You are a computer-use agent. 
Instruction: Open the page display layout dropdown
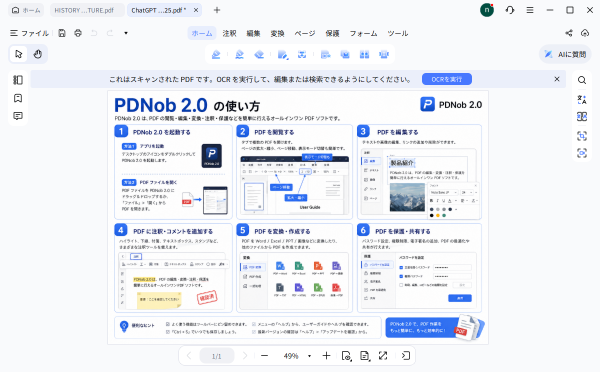(365, 356)
